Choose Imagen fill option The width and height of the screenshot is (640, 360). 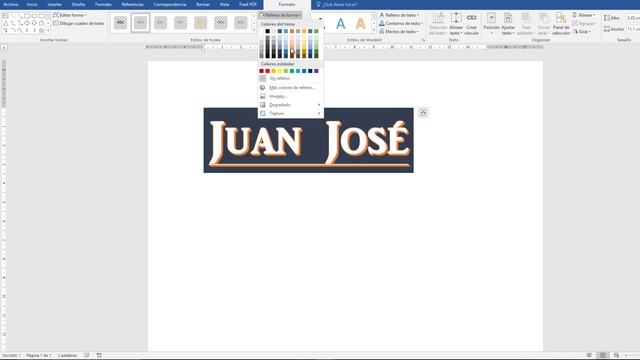coord(290,96)
